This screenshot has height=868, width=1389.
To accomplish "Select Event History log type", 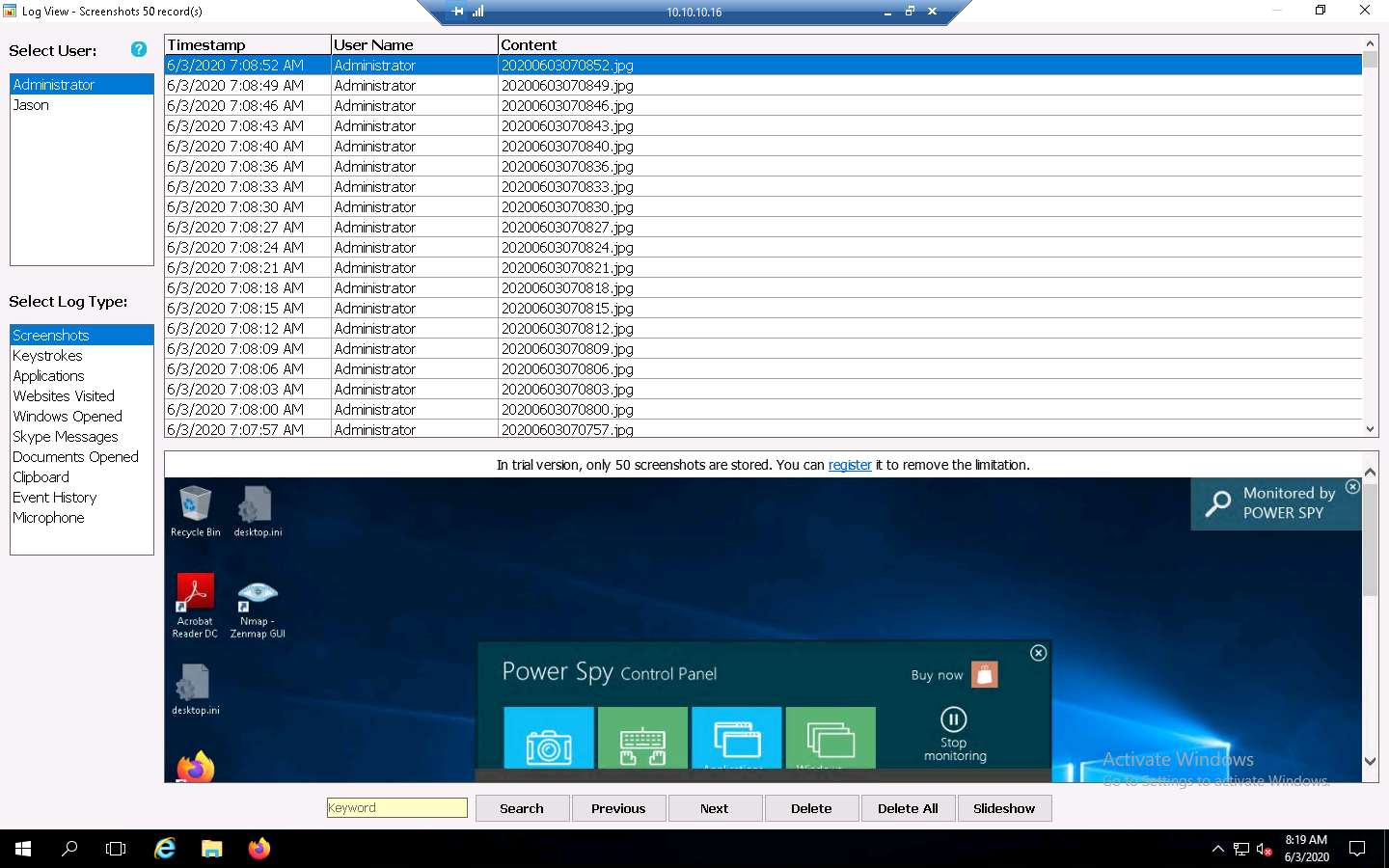I will pyautogui.click(x=82, y=498).
